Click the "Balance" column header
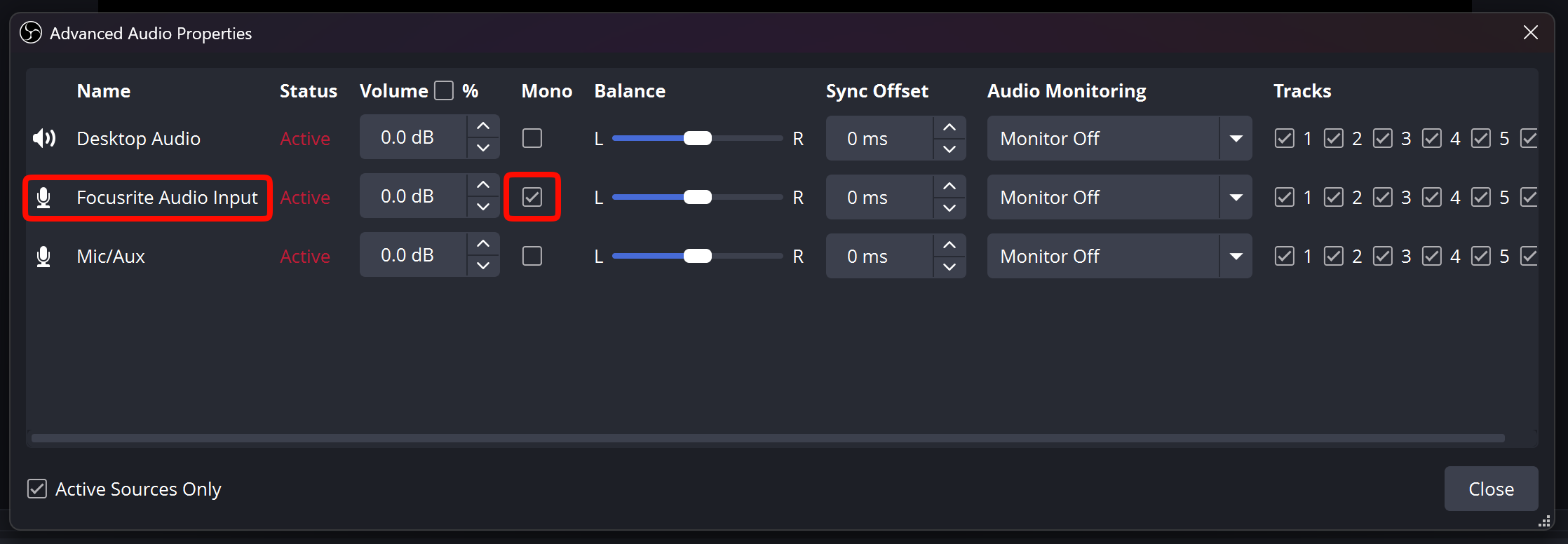The height and width of the screenshot is (544, 1568). pos(630,91)
